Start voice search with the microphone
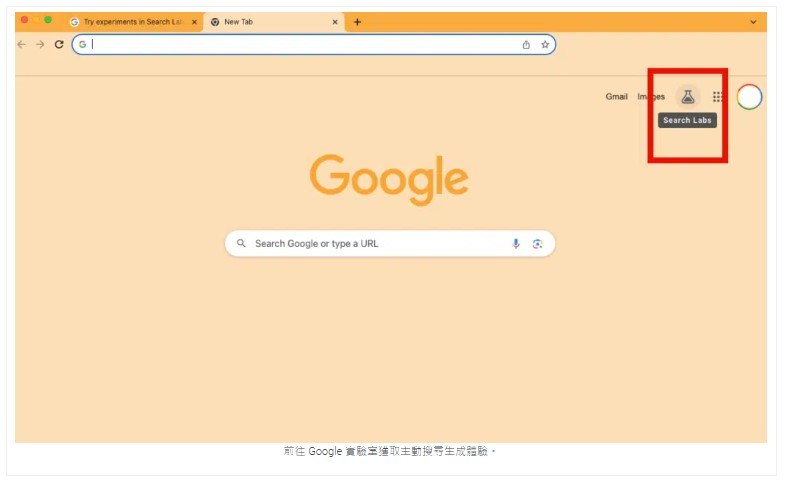Image resolution: width=786 pixels, height=485 pixels. pyautogui.click(x=516, y=244)
